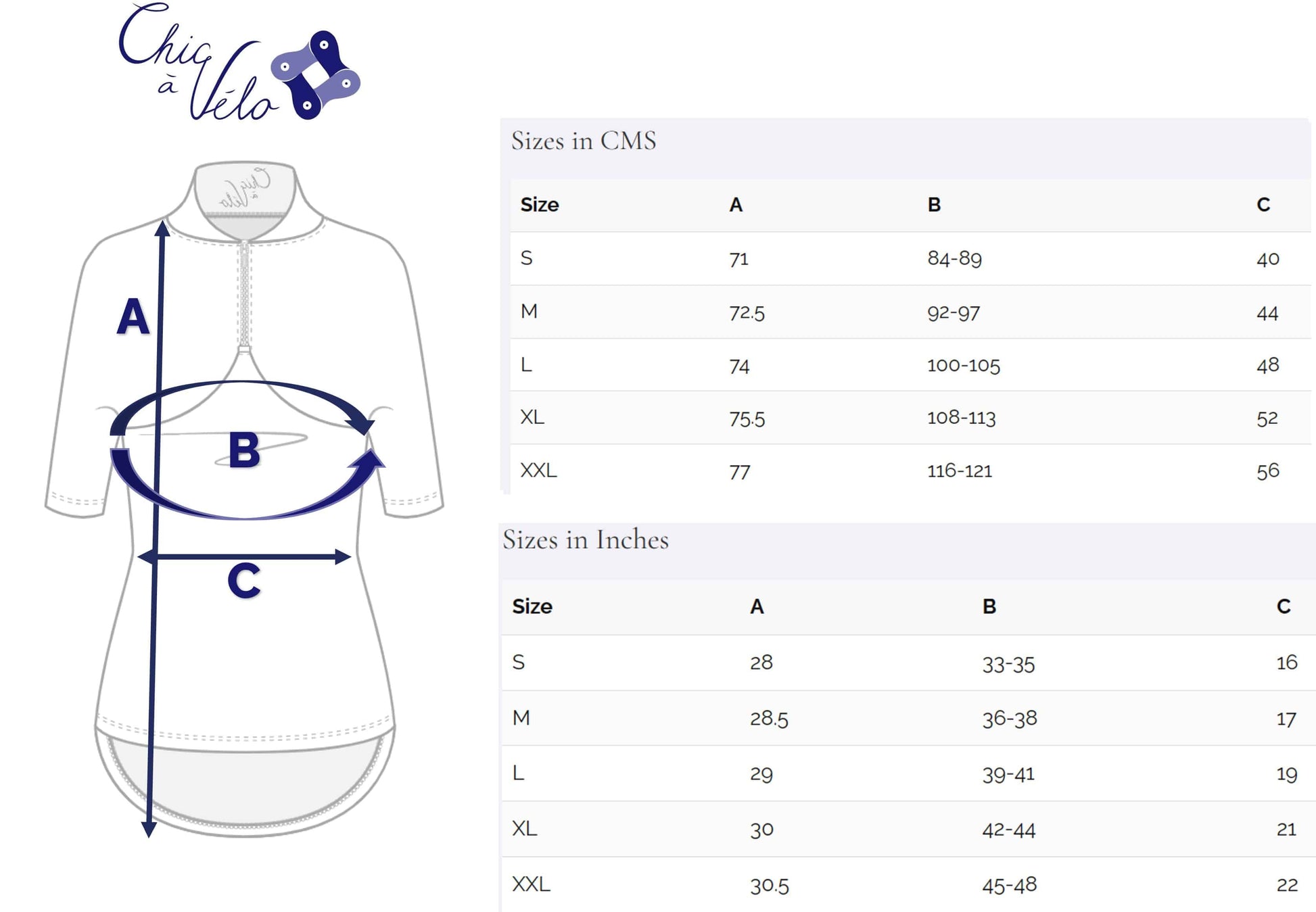
Task: Click the "Sizes in CMS" heading
Action: click(584, 141)
